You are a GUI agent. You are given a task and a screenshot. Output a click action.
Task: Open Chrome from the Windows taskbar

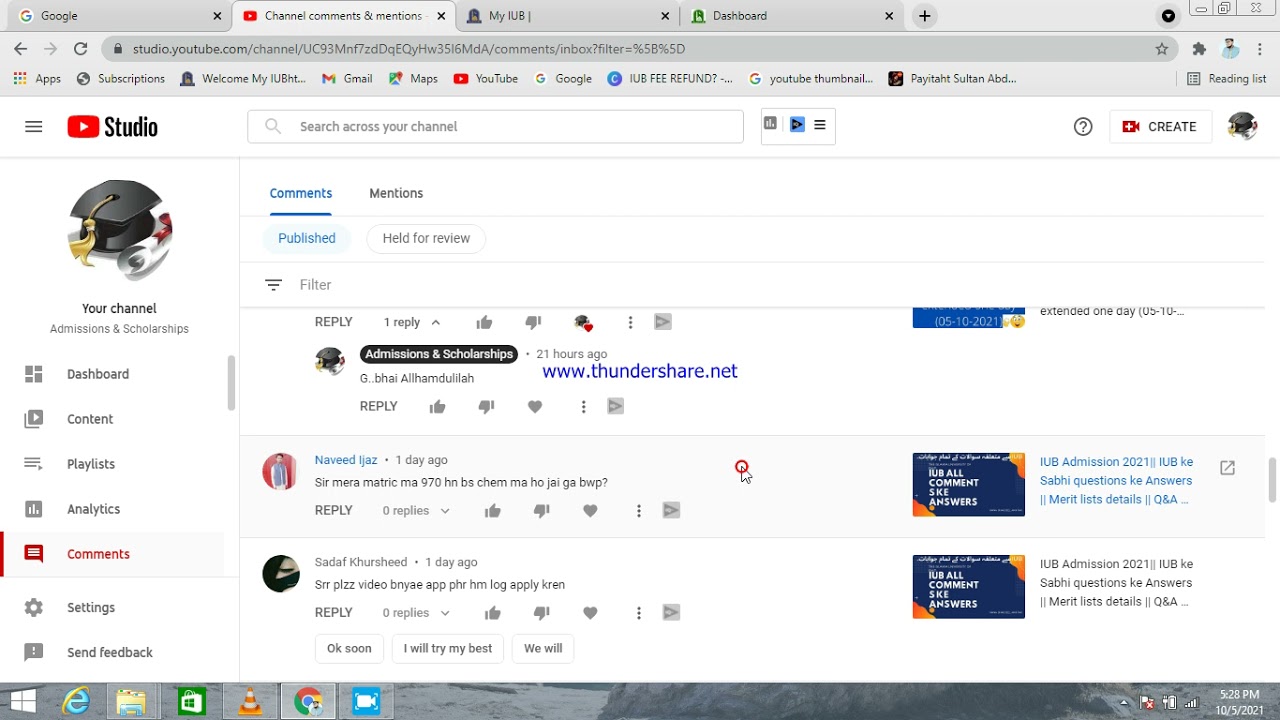point(308,702)
